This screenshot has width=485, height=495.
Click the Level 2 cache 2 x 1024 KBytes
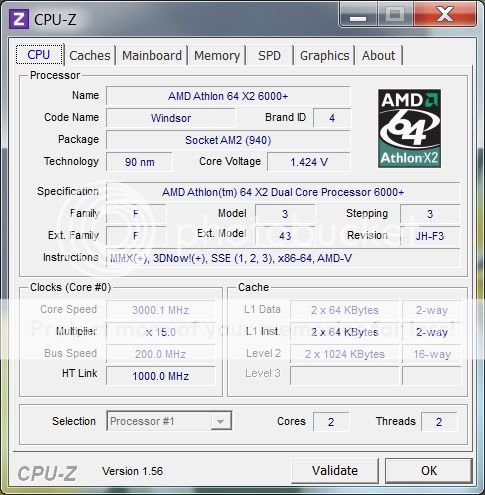pos(345,354)
